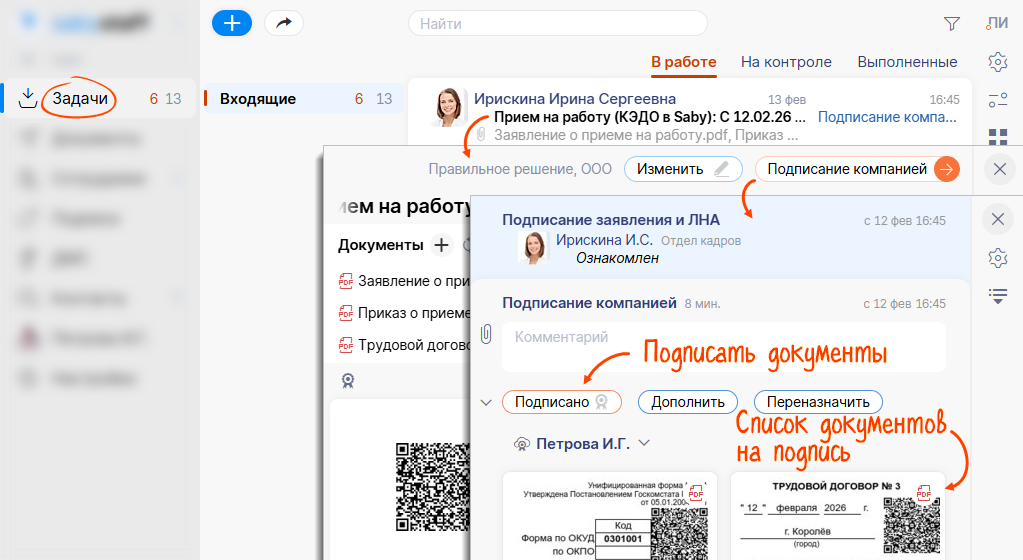Open the list-view sliders icon
This screenshot has height=560, width=1023.
pyautogui.click(x=997, y=99)
